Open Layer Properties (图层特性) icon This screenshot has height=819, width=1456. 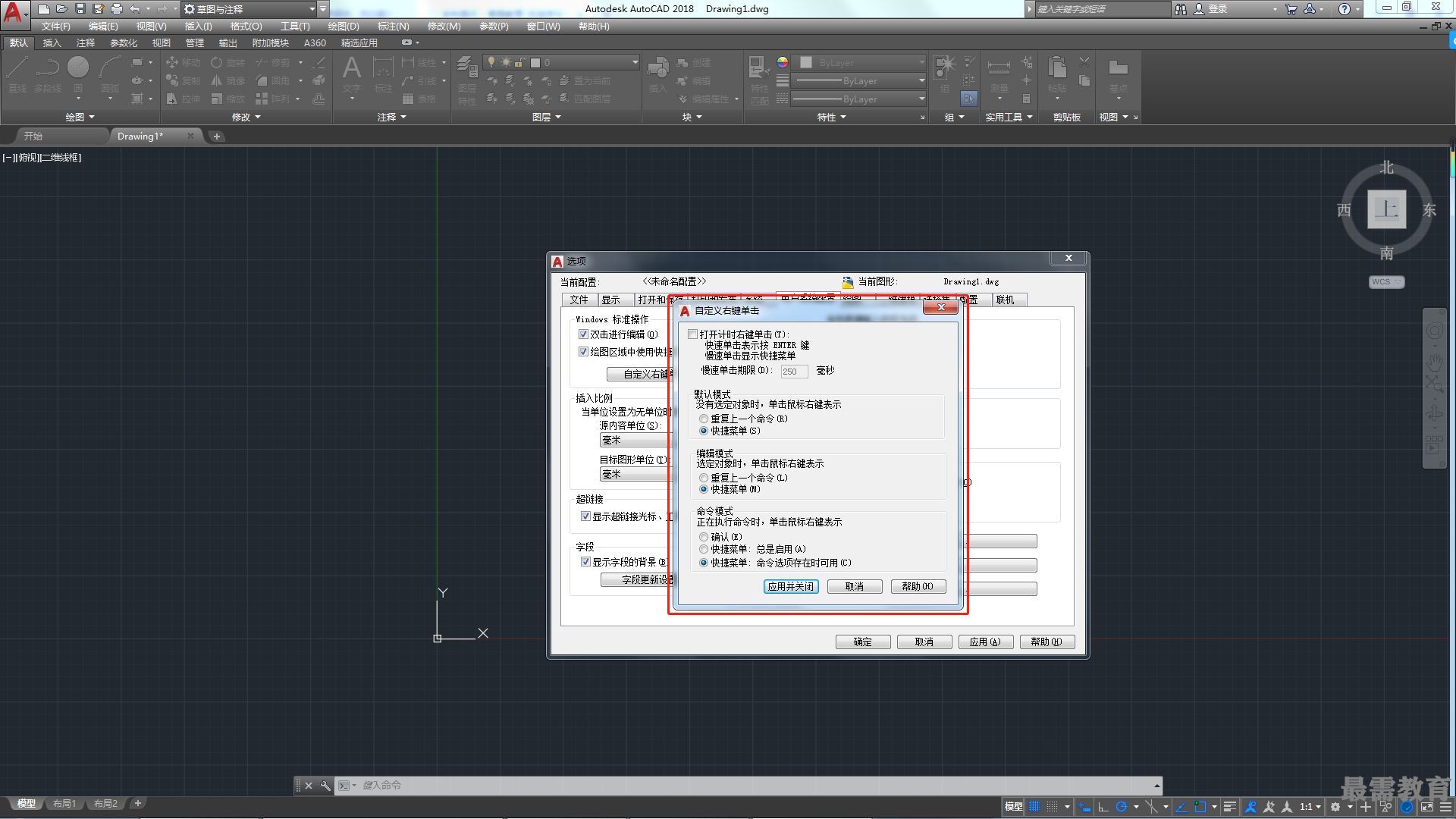[467, 80]
